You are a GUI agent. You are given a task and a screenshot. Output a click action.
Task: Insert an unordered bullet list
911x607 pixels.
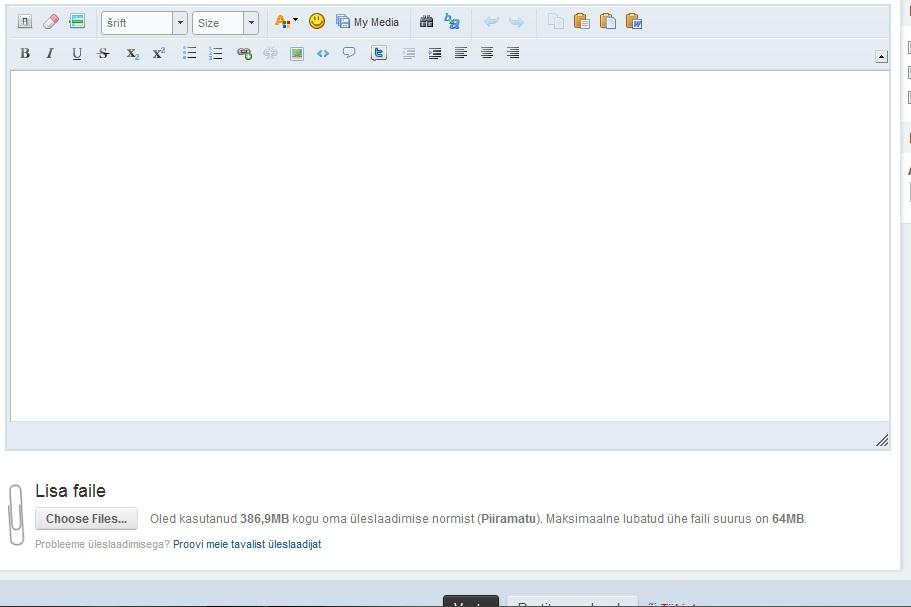[189, 53]
